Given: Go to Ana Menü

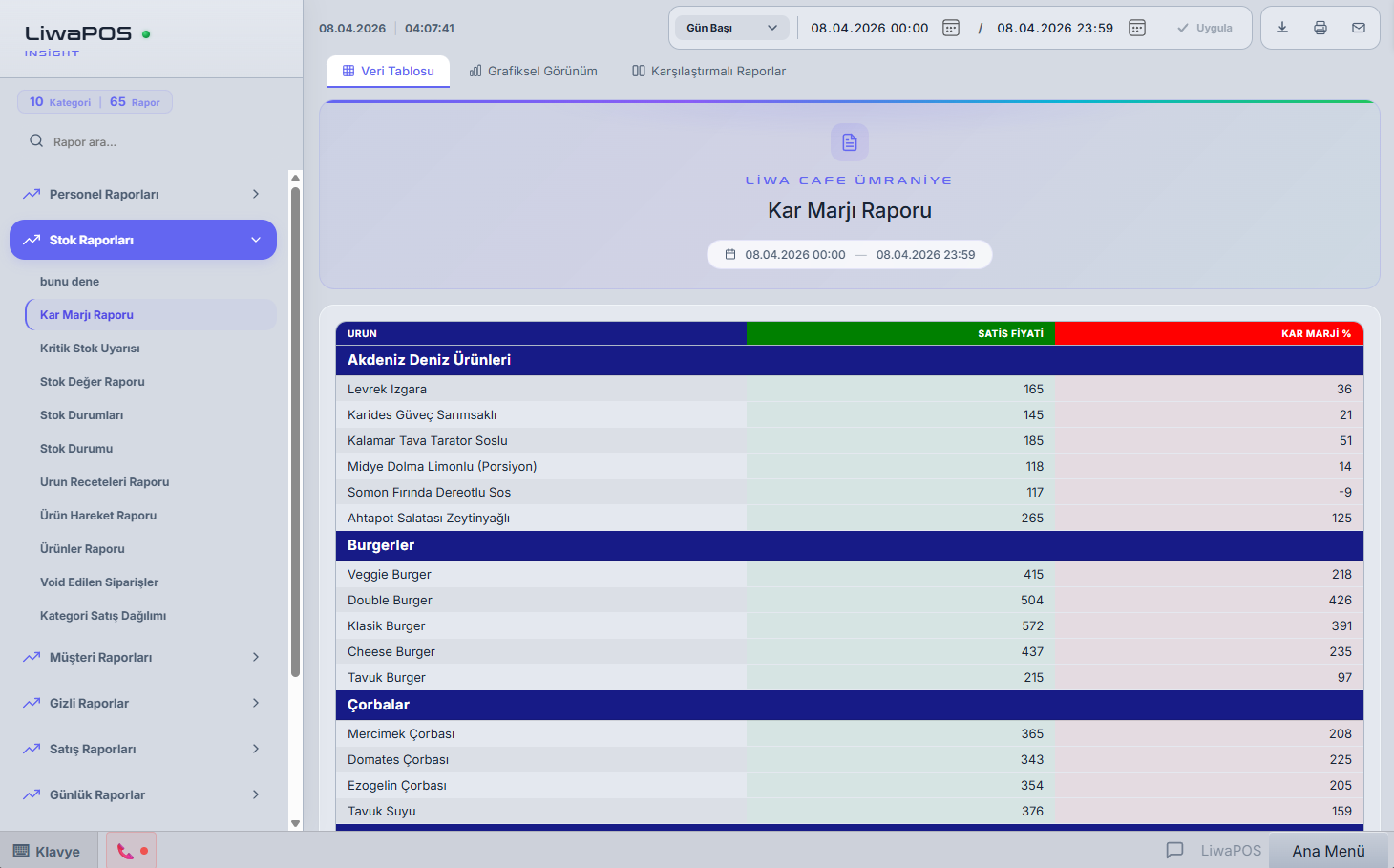Looking at the screenshot, I should (1328, 851).
